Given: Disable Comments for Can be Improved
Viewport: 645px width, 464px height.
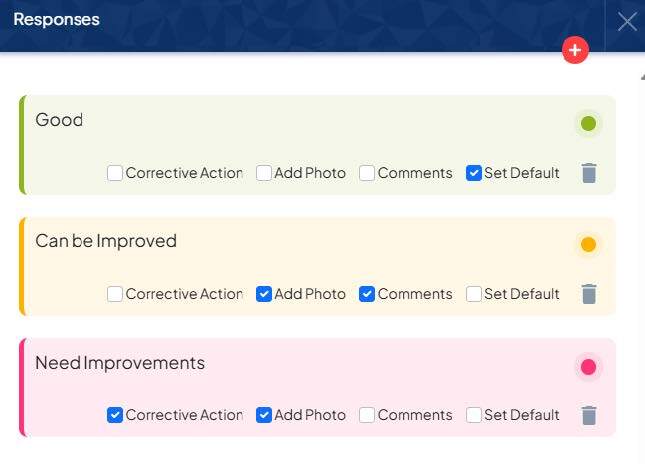Looking at the screenshot, I should (x=367, y=294).
